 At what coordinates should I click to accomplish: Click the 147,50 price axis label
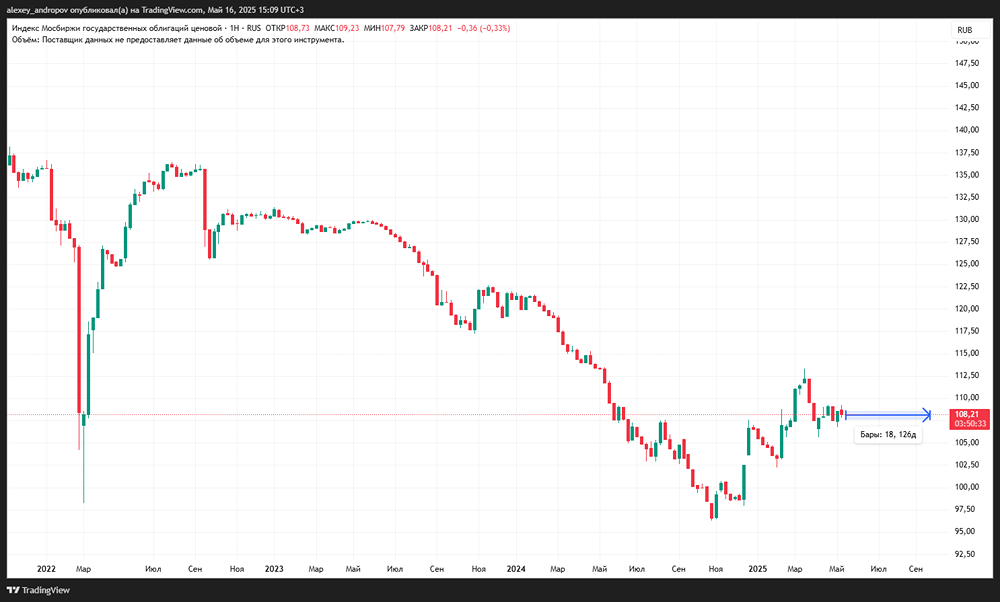coord(967,63)
